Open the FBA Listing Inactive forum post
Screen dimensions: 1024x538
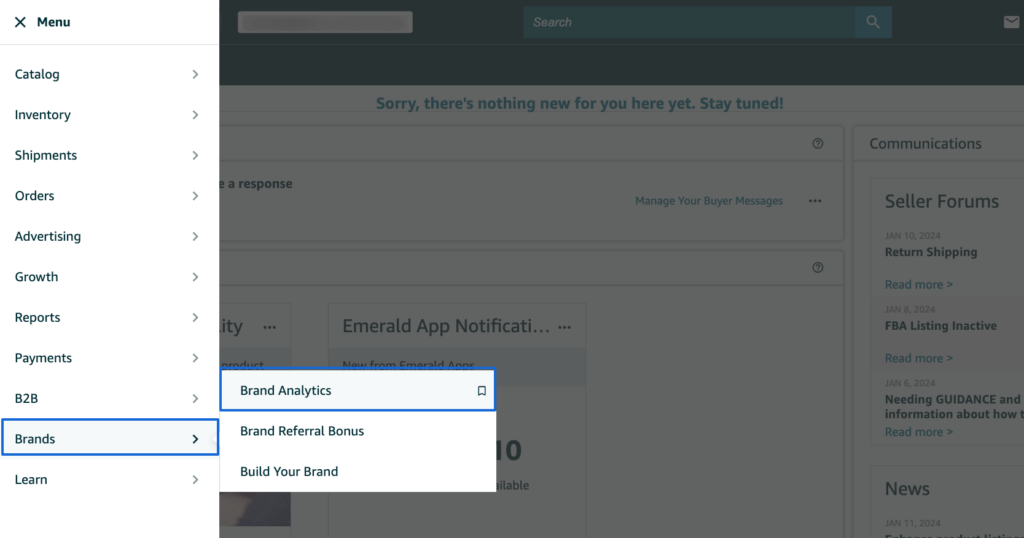(x=940, y=326)
